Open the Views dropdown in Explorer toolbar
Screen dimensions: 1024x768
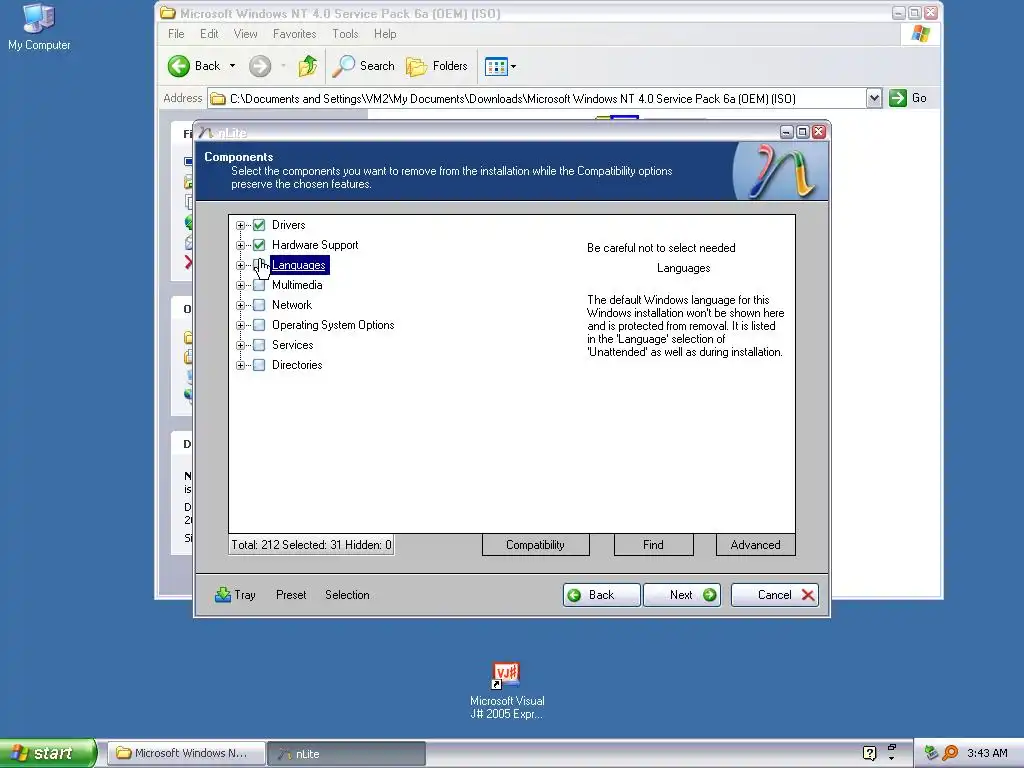point(513,66)
